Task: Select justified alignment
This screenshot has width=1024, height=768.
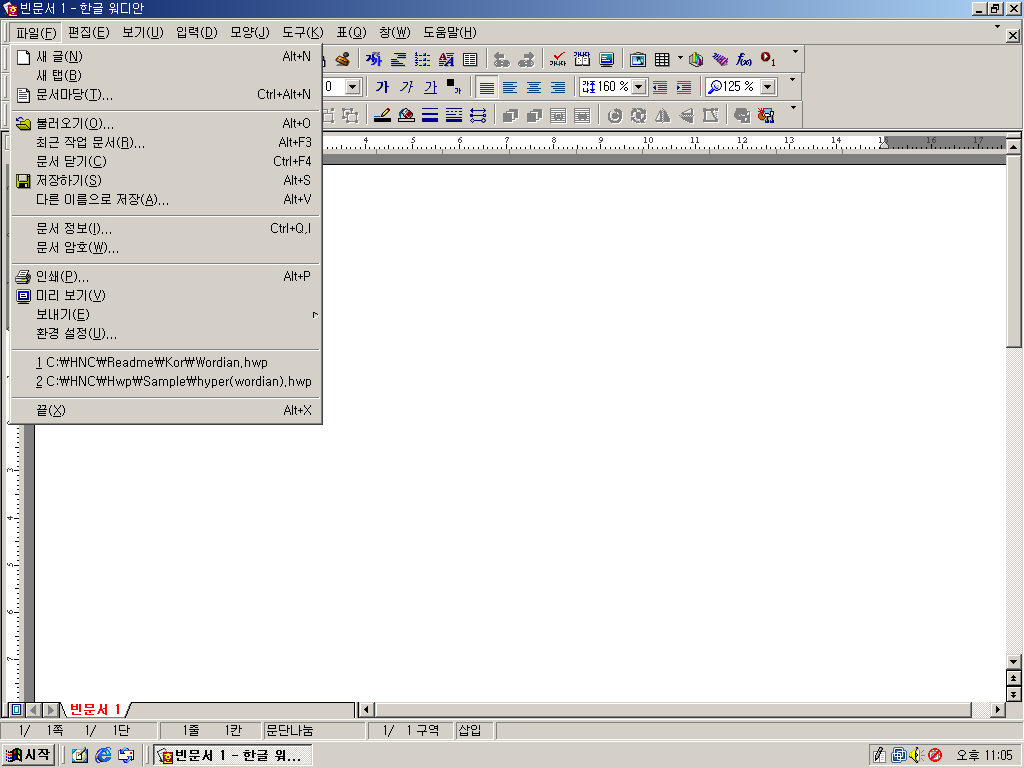Action: (x=487, y=87)
